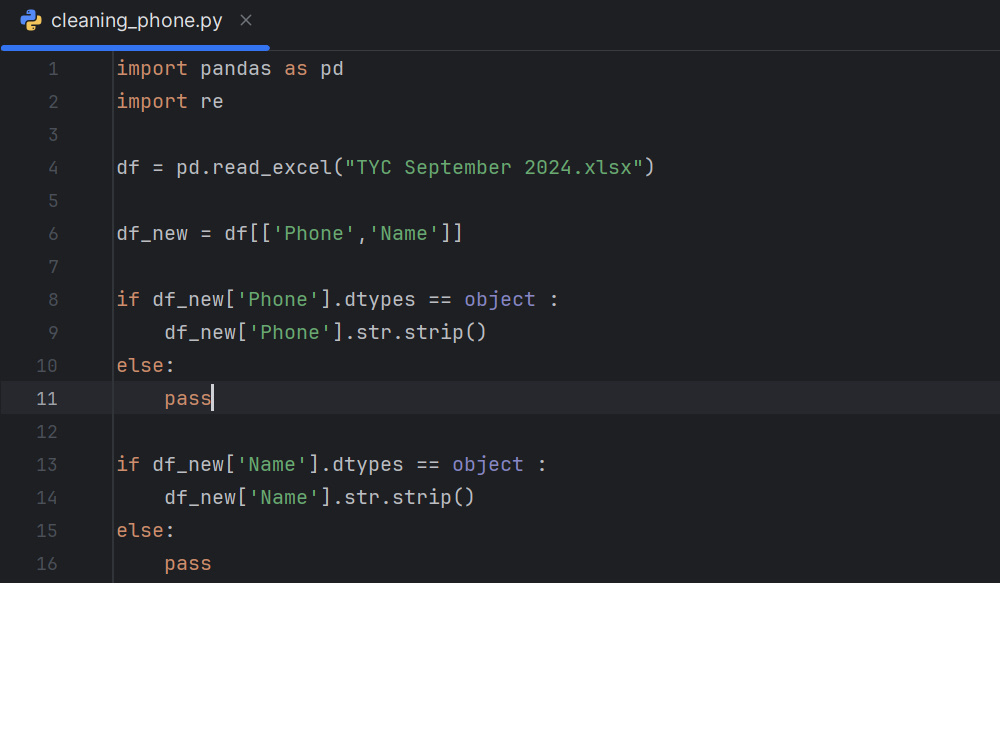Click line number 11 in gutter
This screenshot has width=1000, height=750.
[x=47, y=399]
